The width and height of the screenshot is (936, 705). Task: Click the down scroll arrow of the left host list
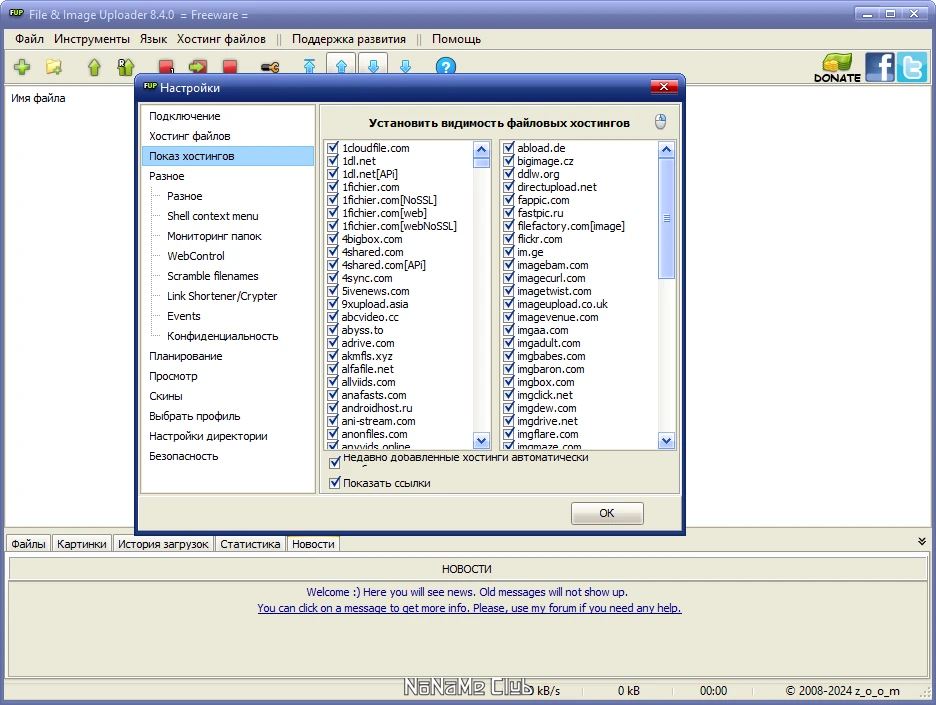pos(481,441)
